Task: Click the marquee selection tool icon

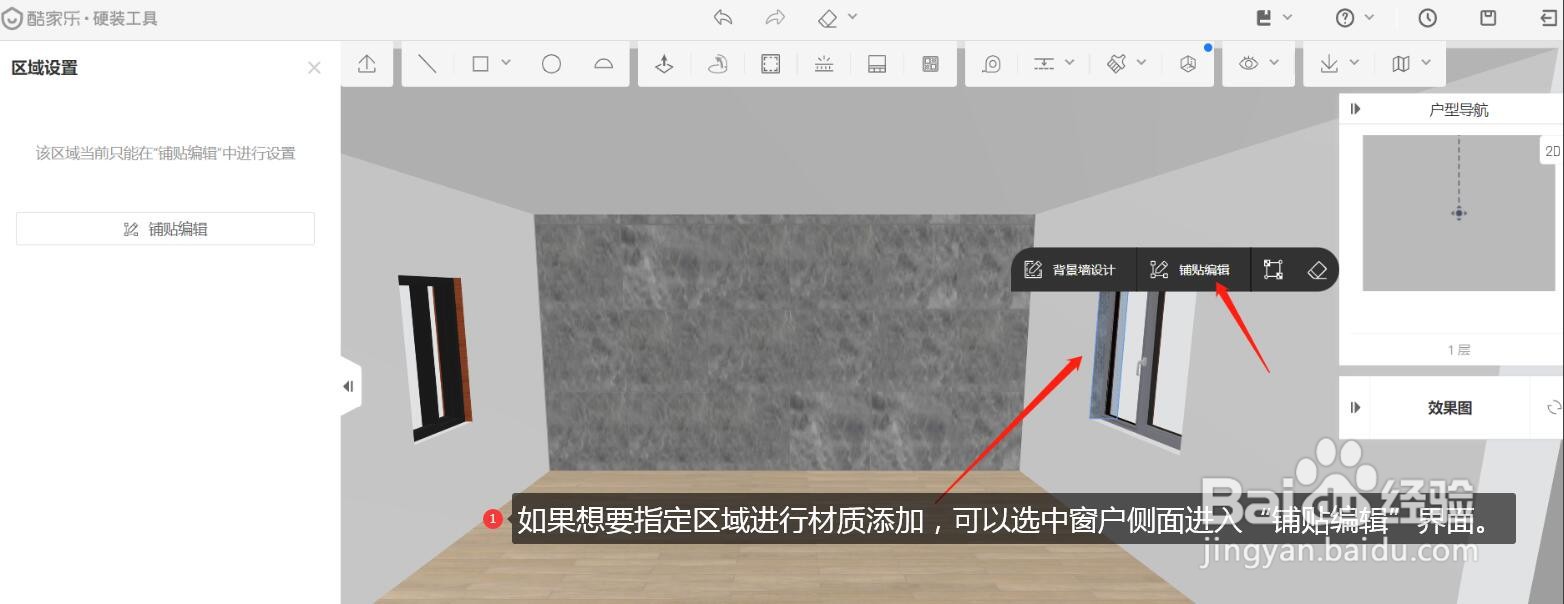Action: 770,63
